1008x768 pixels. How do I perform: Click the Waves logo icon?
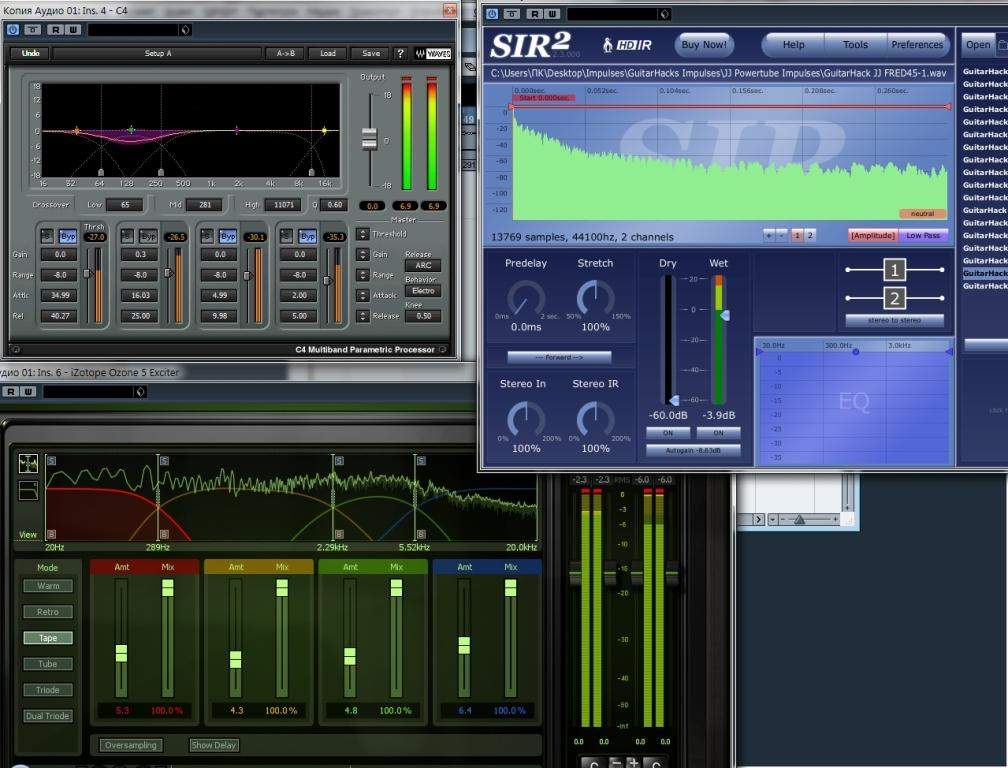point(434,53)
